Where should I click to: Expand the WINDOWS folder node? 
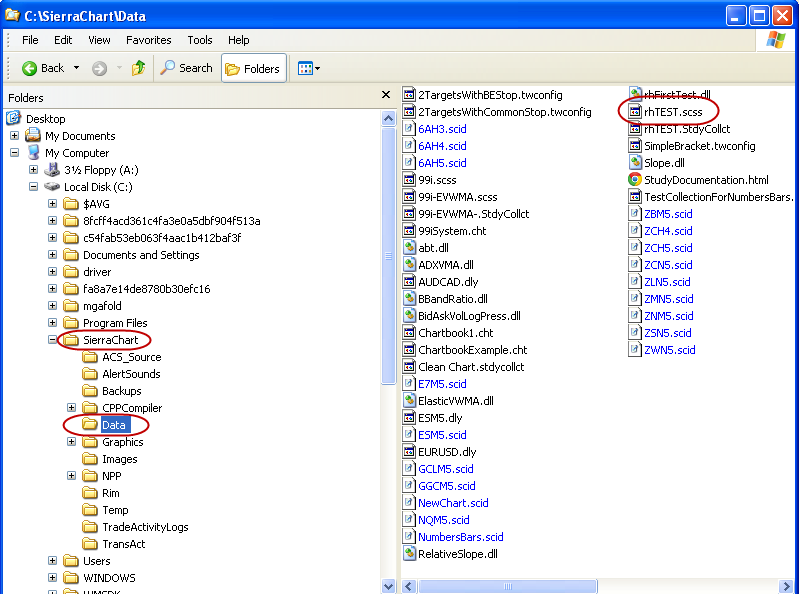pos(52,578)
